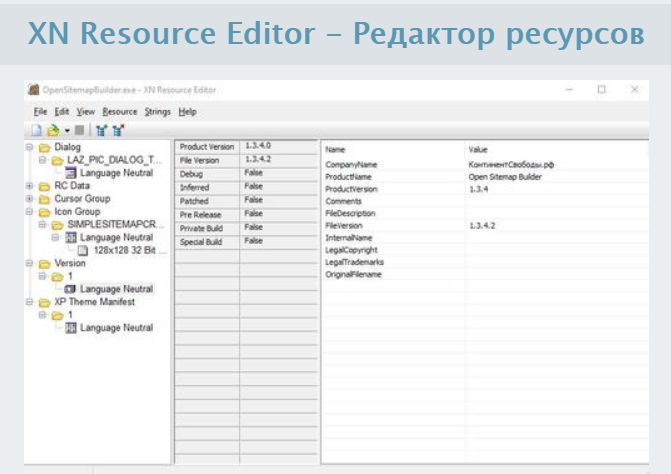The height and width of the screenshot is (474, 671).
Task: Open the File menu
Action: click(x=40, y=112)
